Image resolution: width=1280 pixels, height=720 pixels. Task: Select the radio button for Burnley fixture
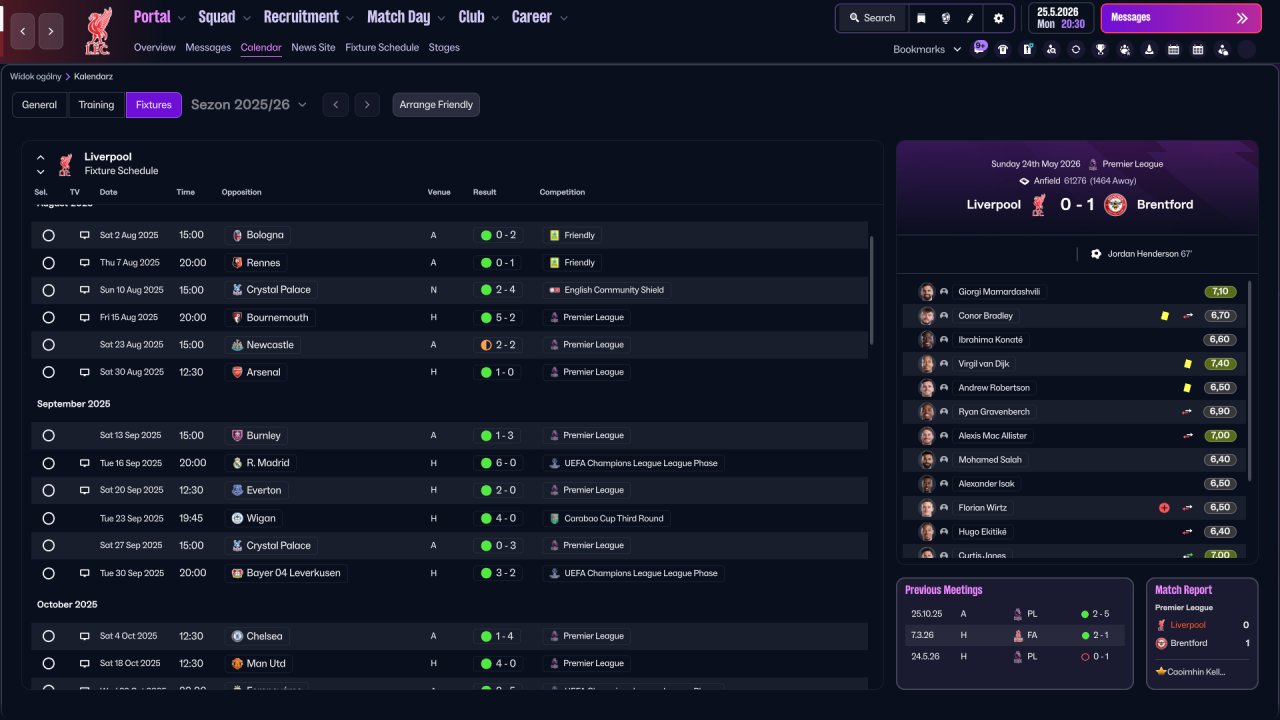48,436
